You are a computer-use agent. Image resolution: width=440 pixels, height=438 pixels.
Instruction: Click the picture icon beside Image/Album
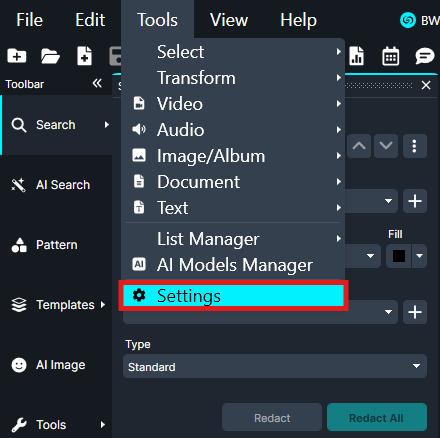[x=139, y=155]
